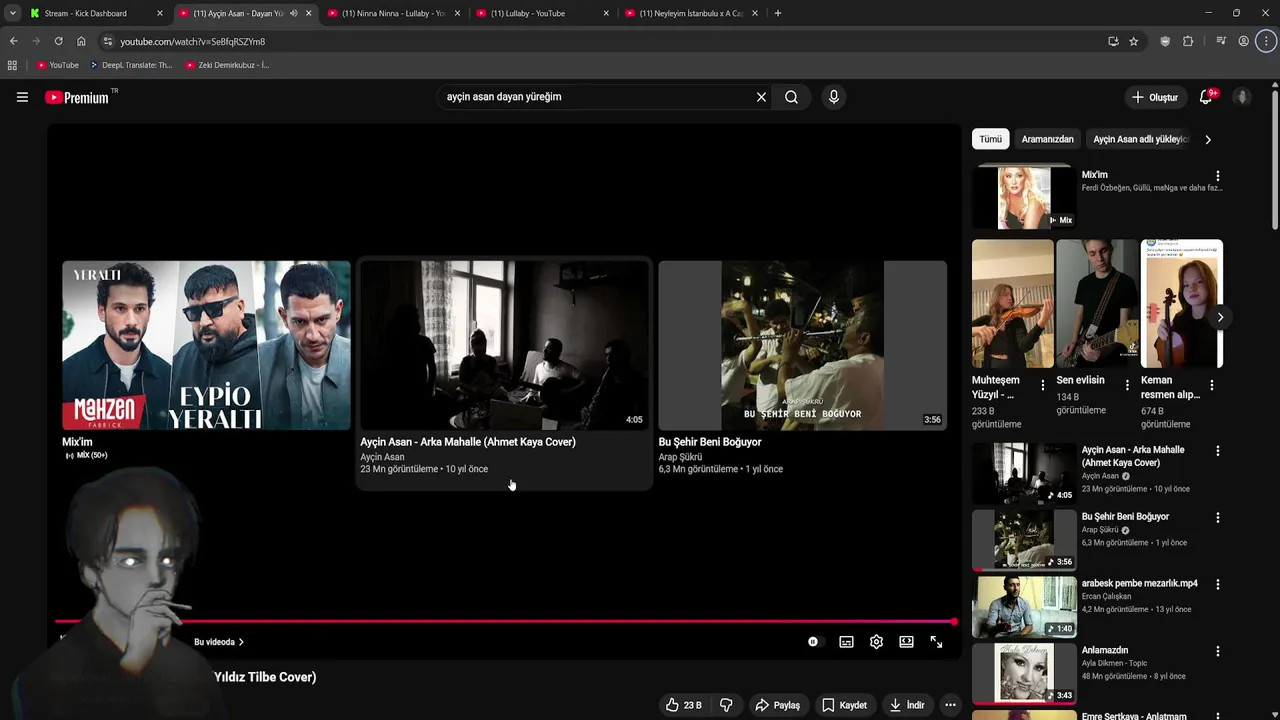Reload the current page
The width and height of the screenshot is (1280, 720).
click(58, 41)
